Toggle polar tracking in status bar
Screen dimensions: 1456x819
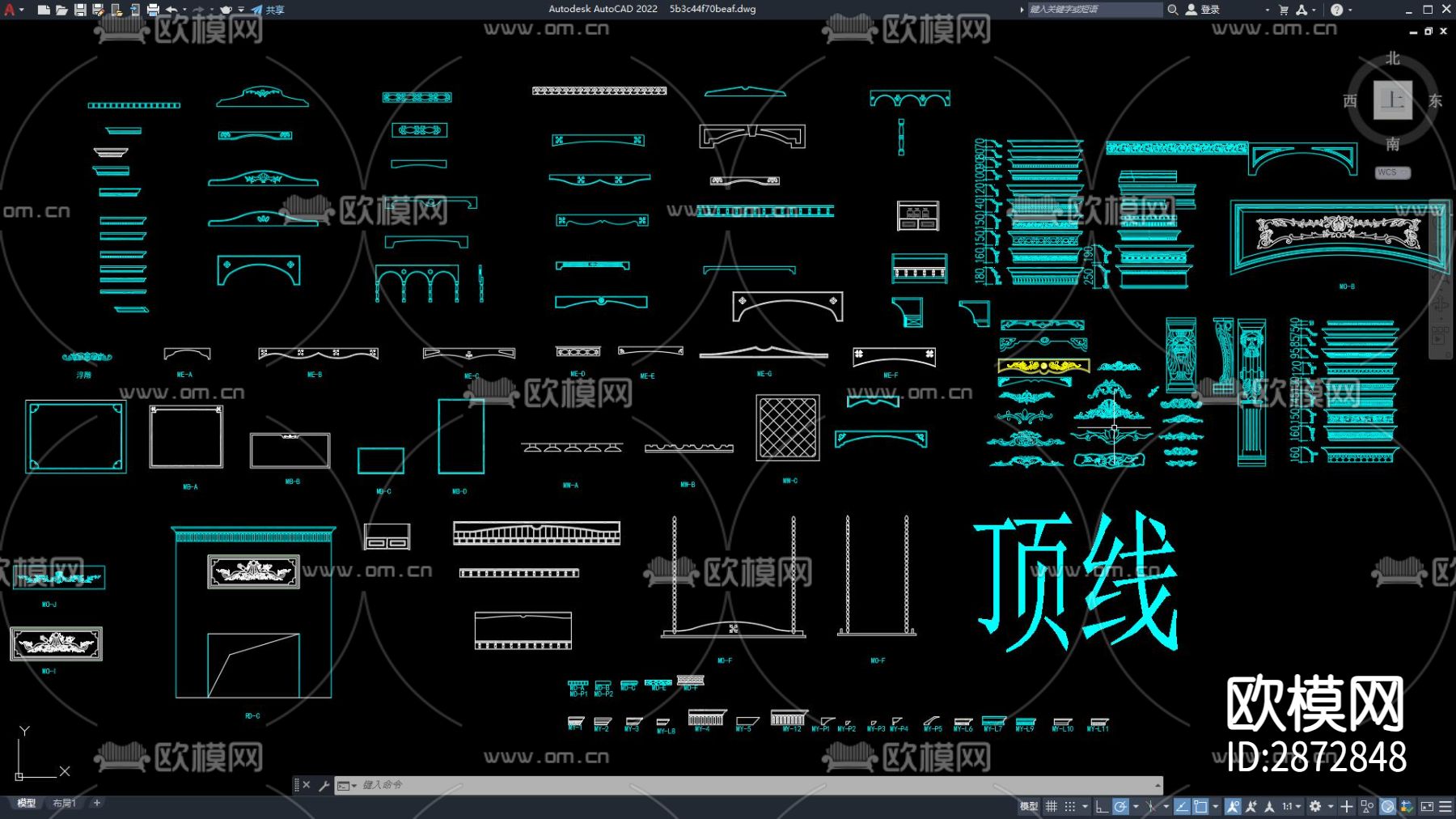coord(1120,806)
